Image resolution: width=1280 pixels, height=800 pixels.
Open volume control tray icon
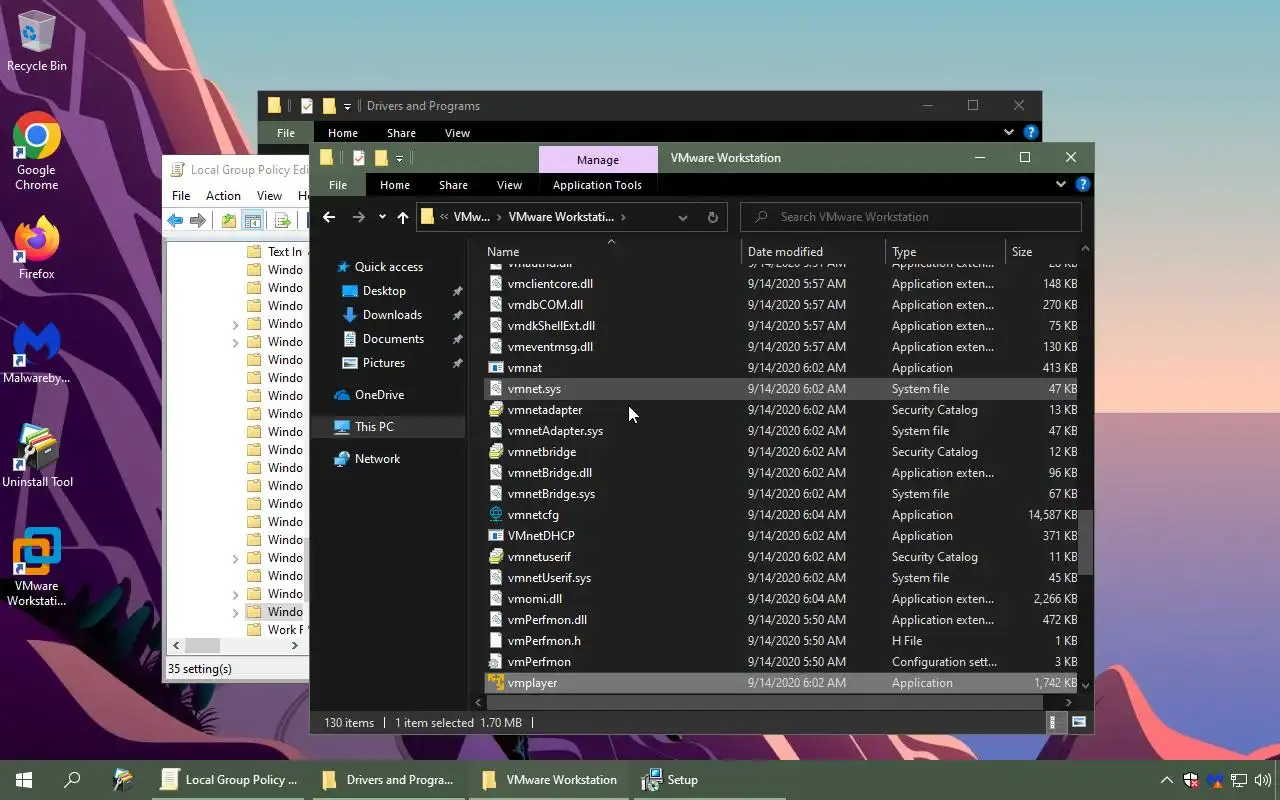pos(1263,780)
